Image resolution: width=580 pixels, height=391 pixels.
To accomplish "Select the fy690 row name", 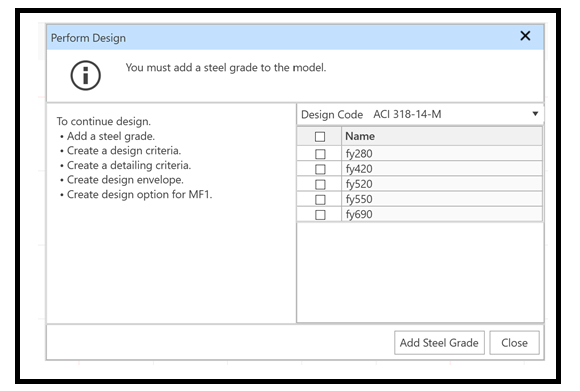I will click(x=359, y=214).
